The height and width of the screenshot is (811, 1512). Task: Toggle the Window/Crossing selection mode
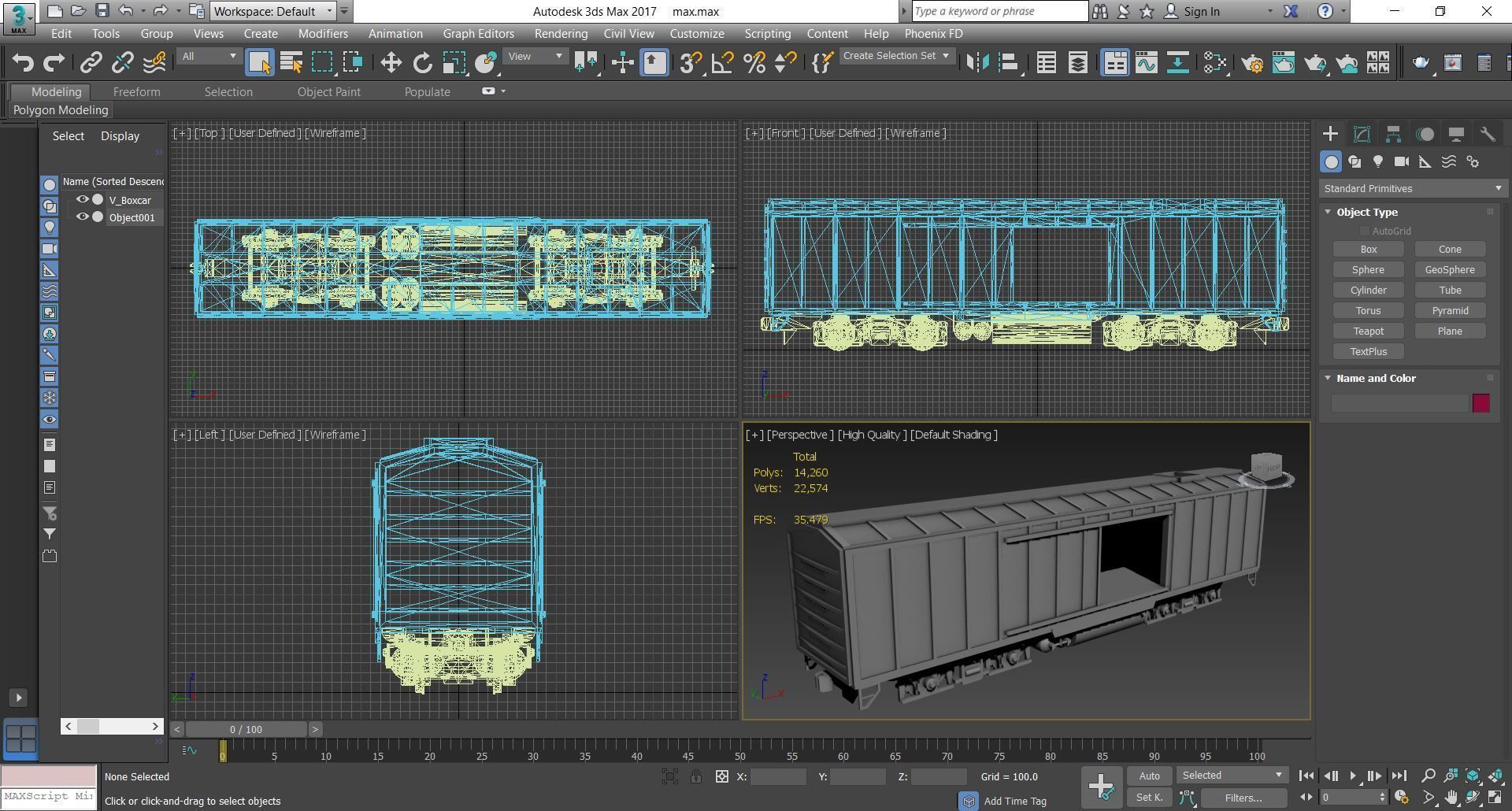[x=353, y=63]
